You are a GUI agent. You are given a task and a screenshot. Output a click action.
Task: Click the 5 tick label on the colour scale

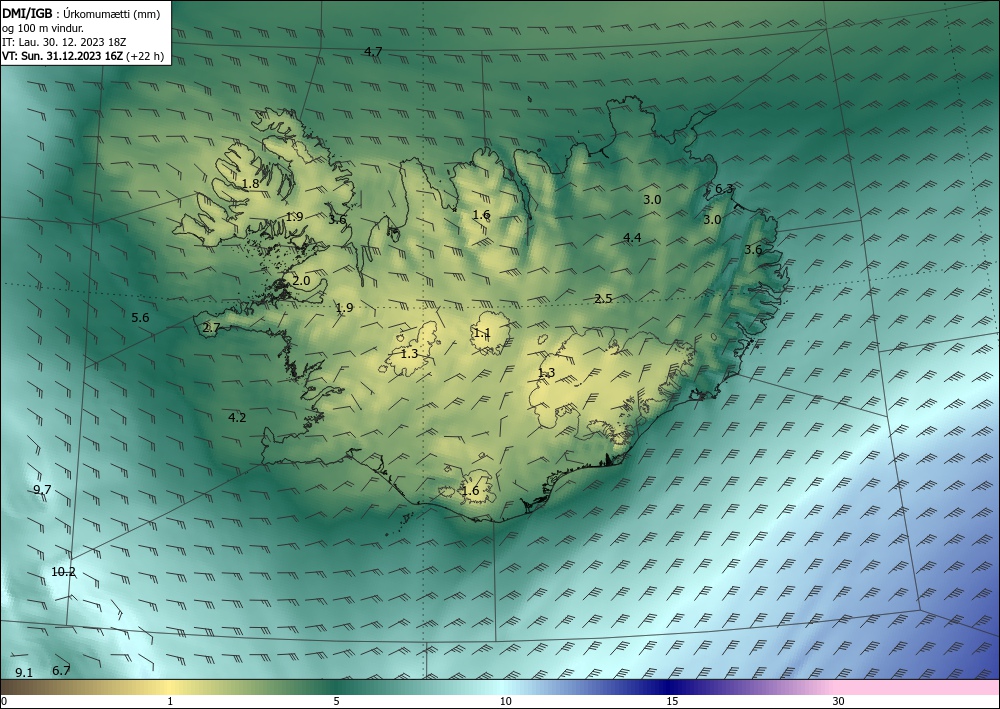[336, 702]
